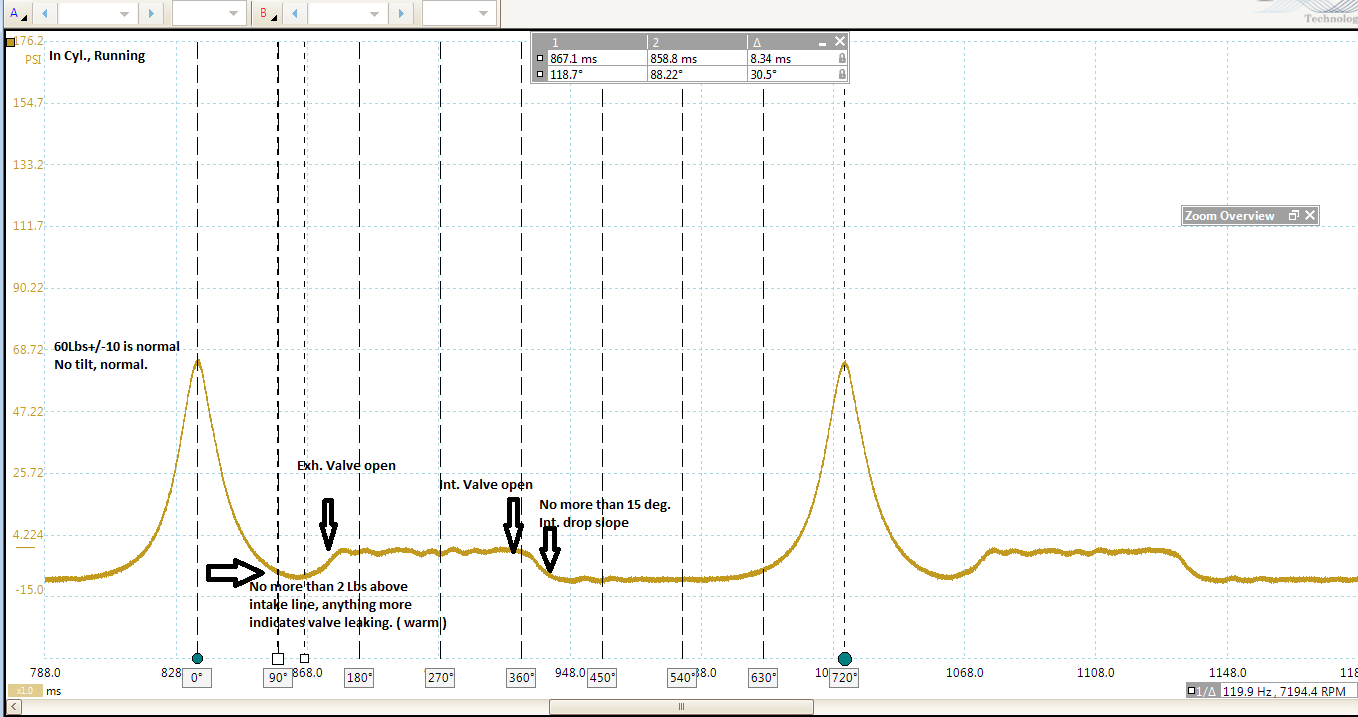Toggle lock on the ms ruler row
Screen dimensions: 1358x717
841,59
